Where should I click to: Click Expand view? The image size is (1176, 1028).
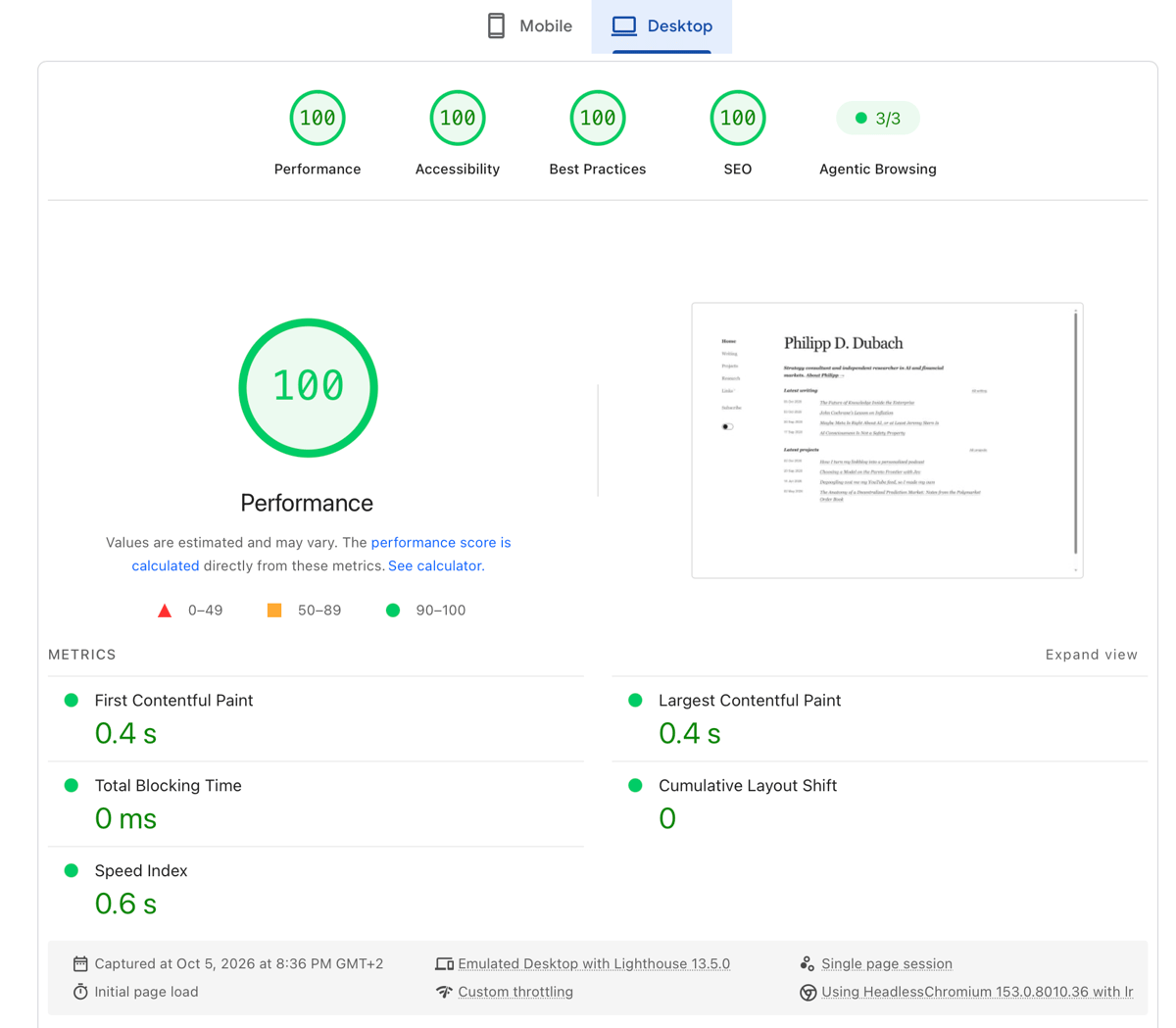(1092, 655)
